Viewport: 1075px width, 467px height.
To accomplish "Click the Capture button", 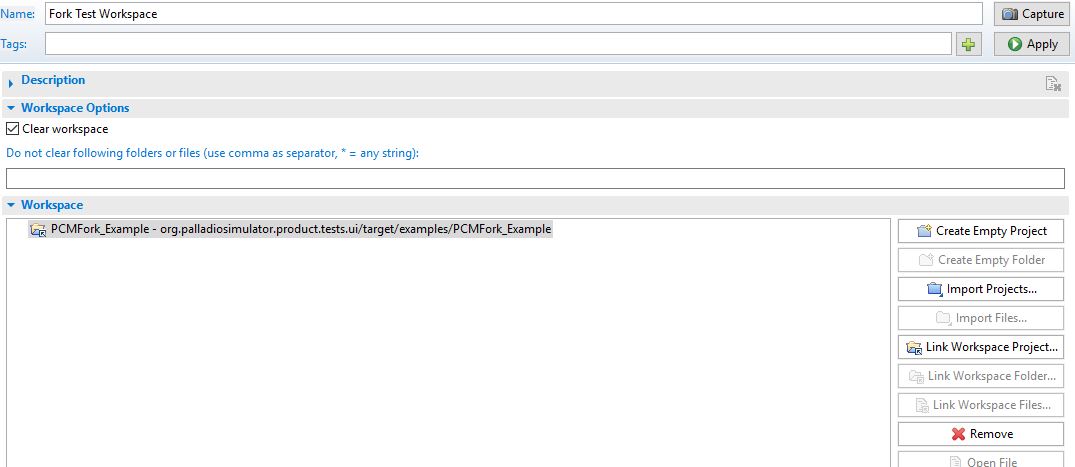I will coord(1032,14).
